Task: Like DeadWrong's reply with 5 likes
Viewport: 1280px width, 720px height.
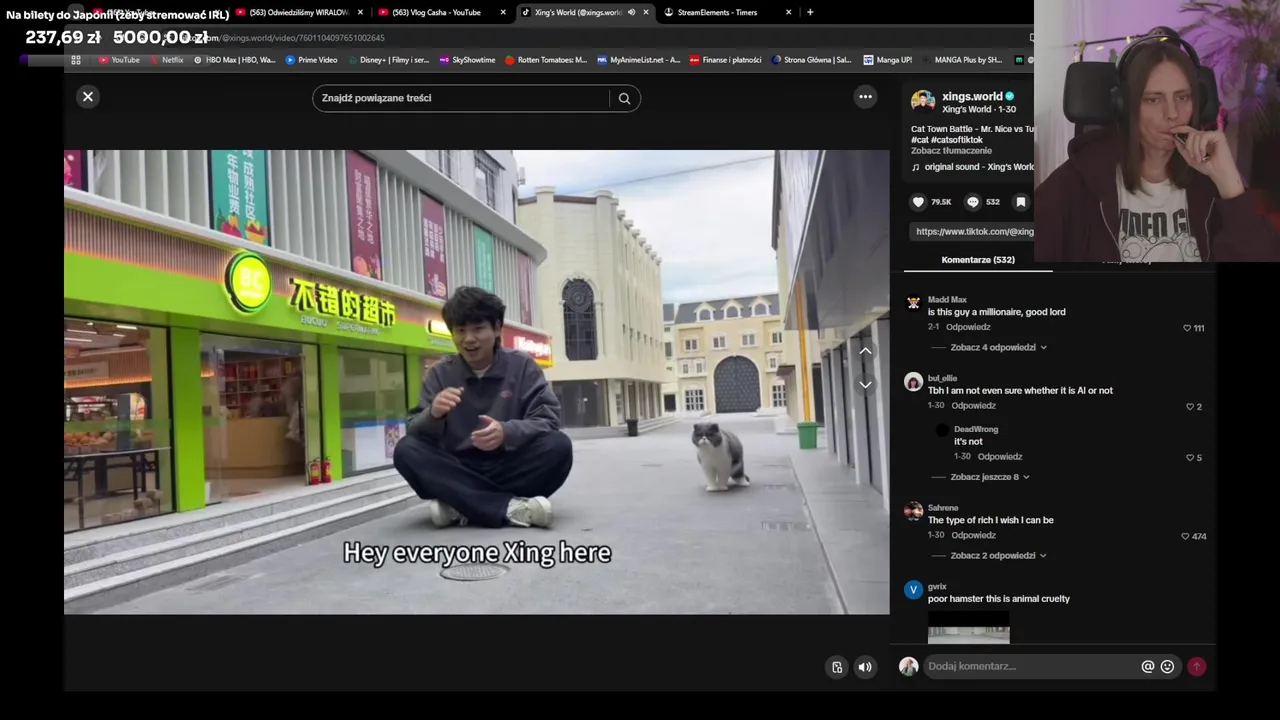Action: click(1190, 458)
